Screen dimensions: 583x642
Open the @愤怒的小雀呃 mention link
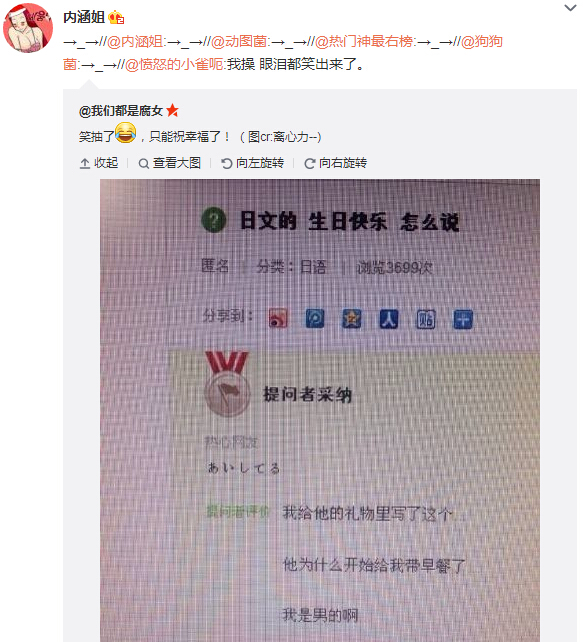174,64
